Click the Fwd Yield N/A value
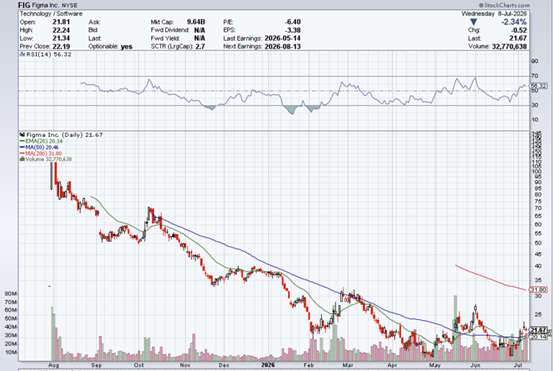This screenshot has height=371, width=553. (199, 38)
